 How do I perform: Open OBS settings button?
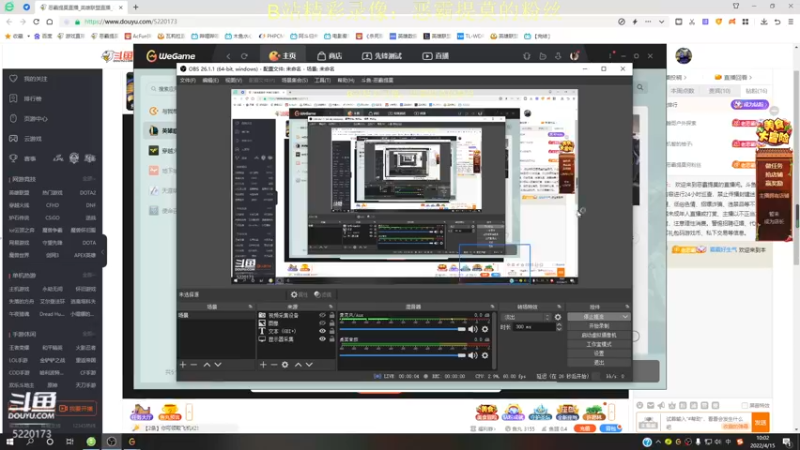pos(598,353)
